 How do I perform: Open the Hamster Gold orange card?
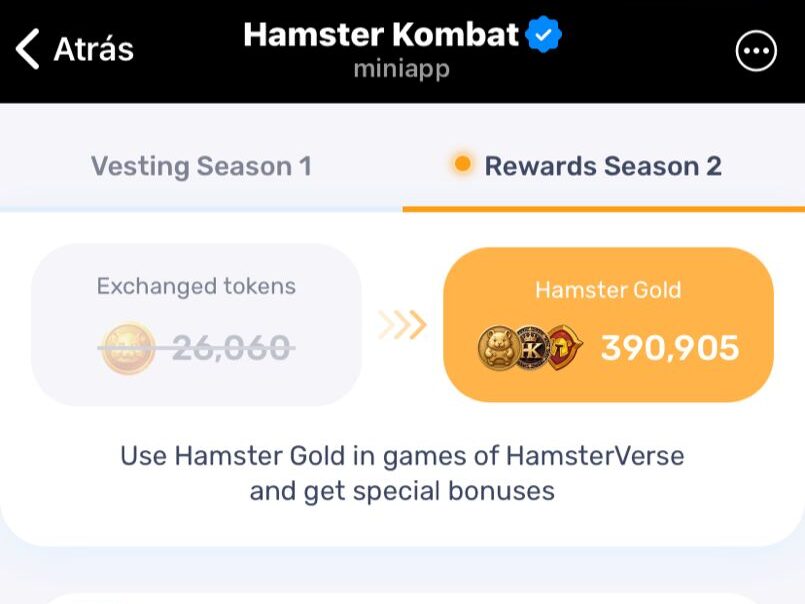(608, 322)
